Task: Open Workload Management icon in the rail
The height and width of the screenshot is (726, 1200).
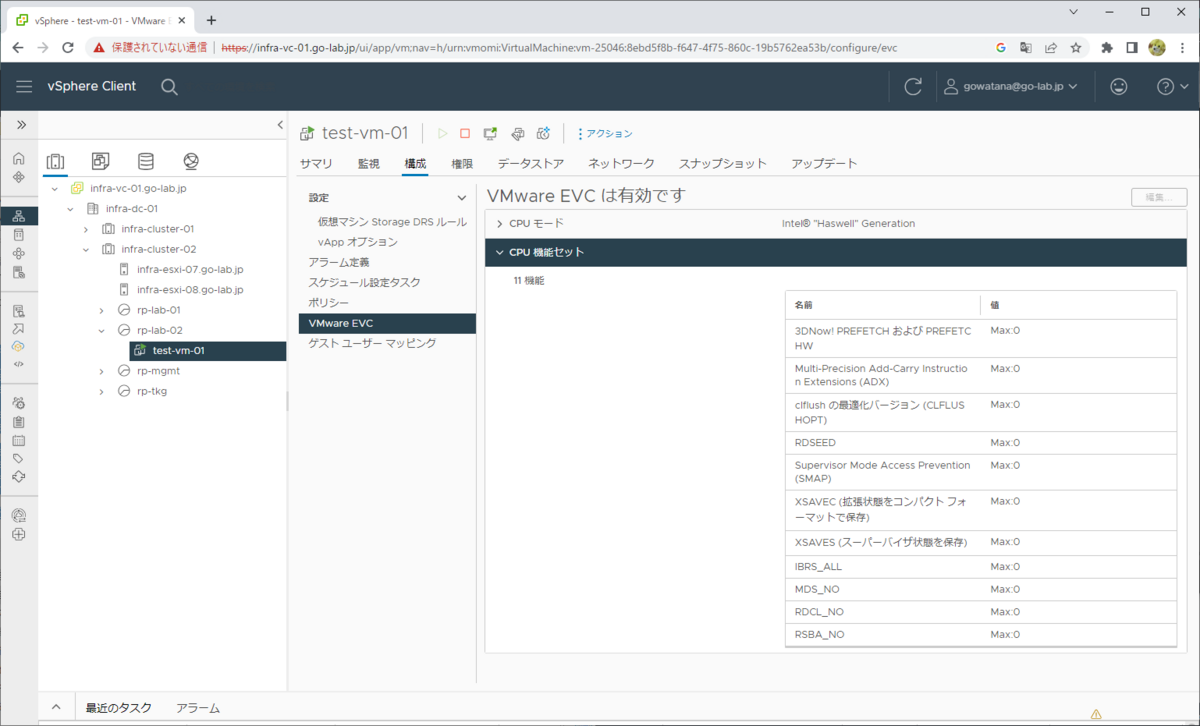Action: pos(19,254)
